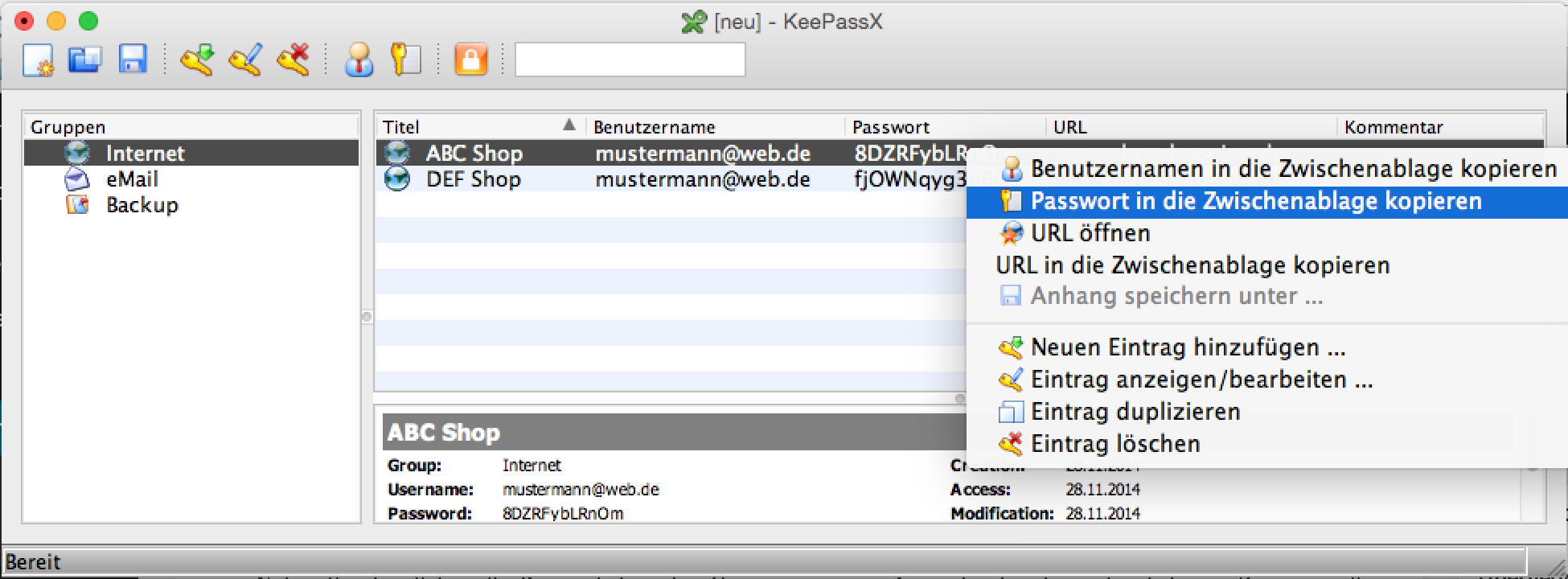
Task: Choose Eintrag anzeigen/bearbeiten menu item
Action: pos(1267,380)
